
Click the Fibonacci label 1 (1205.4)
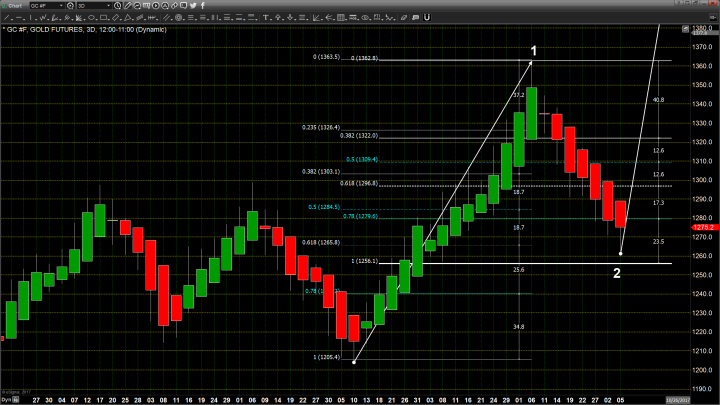[326, 357]
